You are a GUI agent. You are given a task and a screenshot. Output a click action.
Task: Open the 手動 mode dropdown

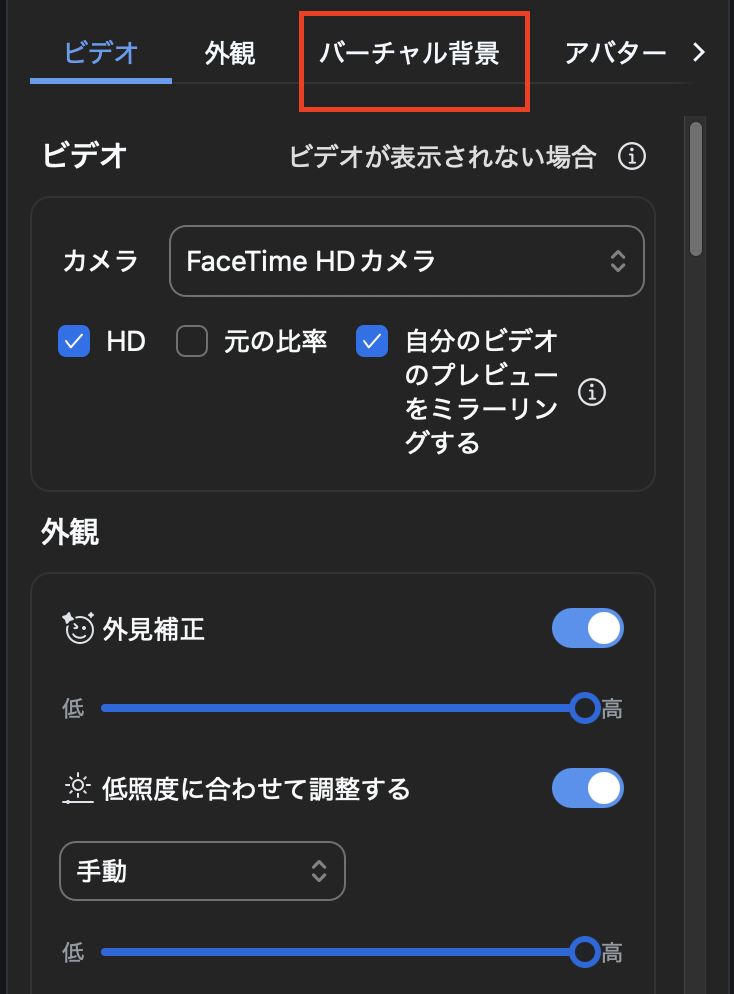[203, 871]
